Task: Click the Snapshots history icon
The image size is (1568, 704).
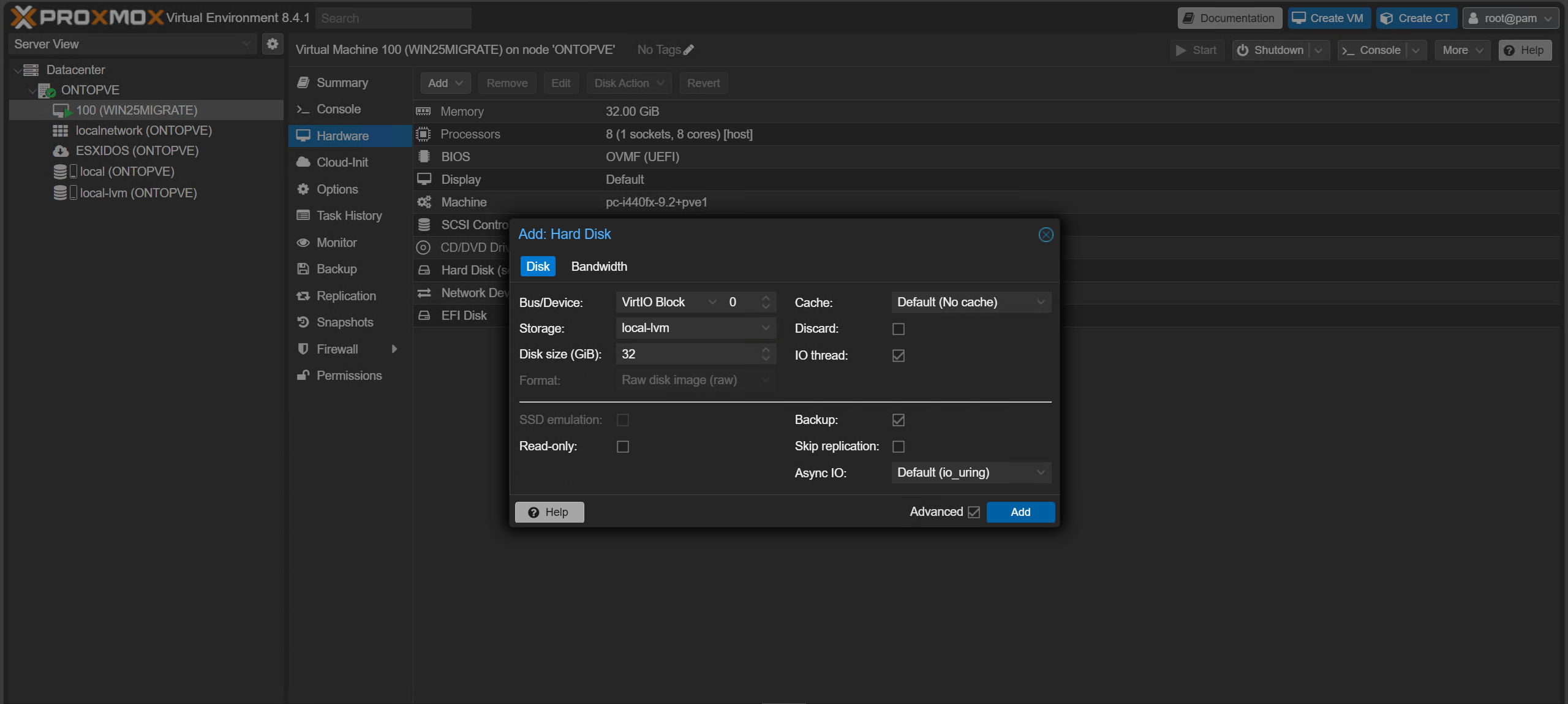Action: click(x=303, y=322)
